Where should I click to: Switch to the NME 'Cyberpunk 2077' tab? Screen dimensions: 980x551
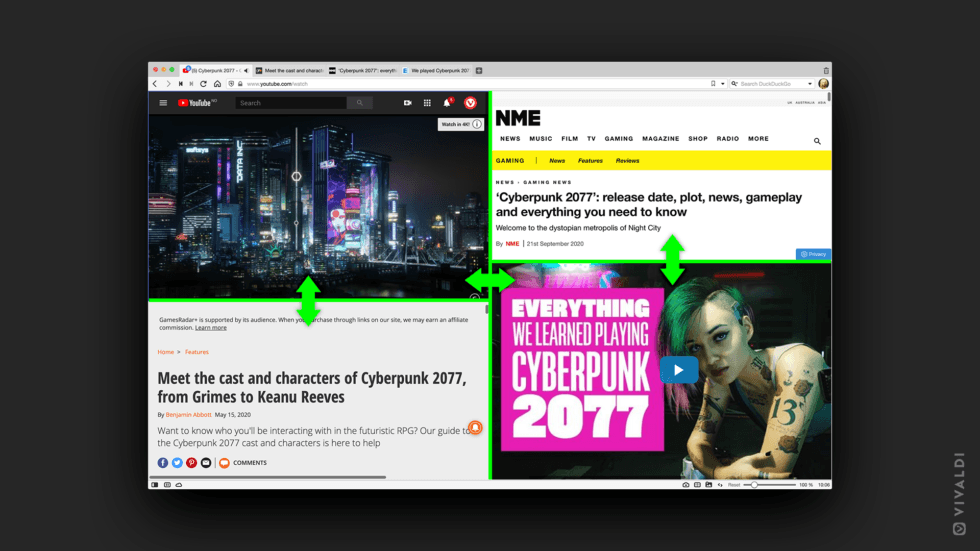point(363,71)
